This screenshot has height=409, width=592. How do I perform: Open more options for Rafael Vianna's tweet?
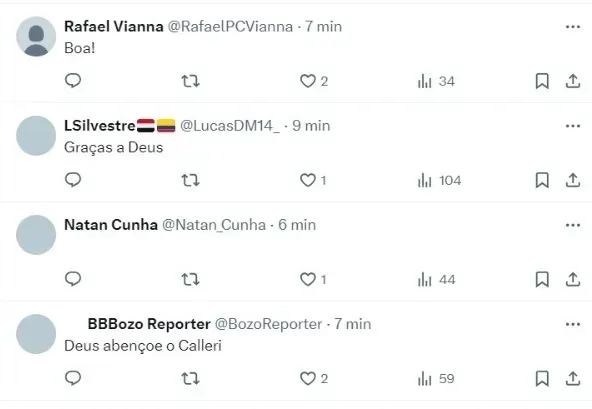click(573, 27)
